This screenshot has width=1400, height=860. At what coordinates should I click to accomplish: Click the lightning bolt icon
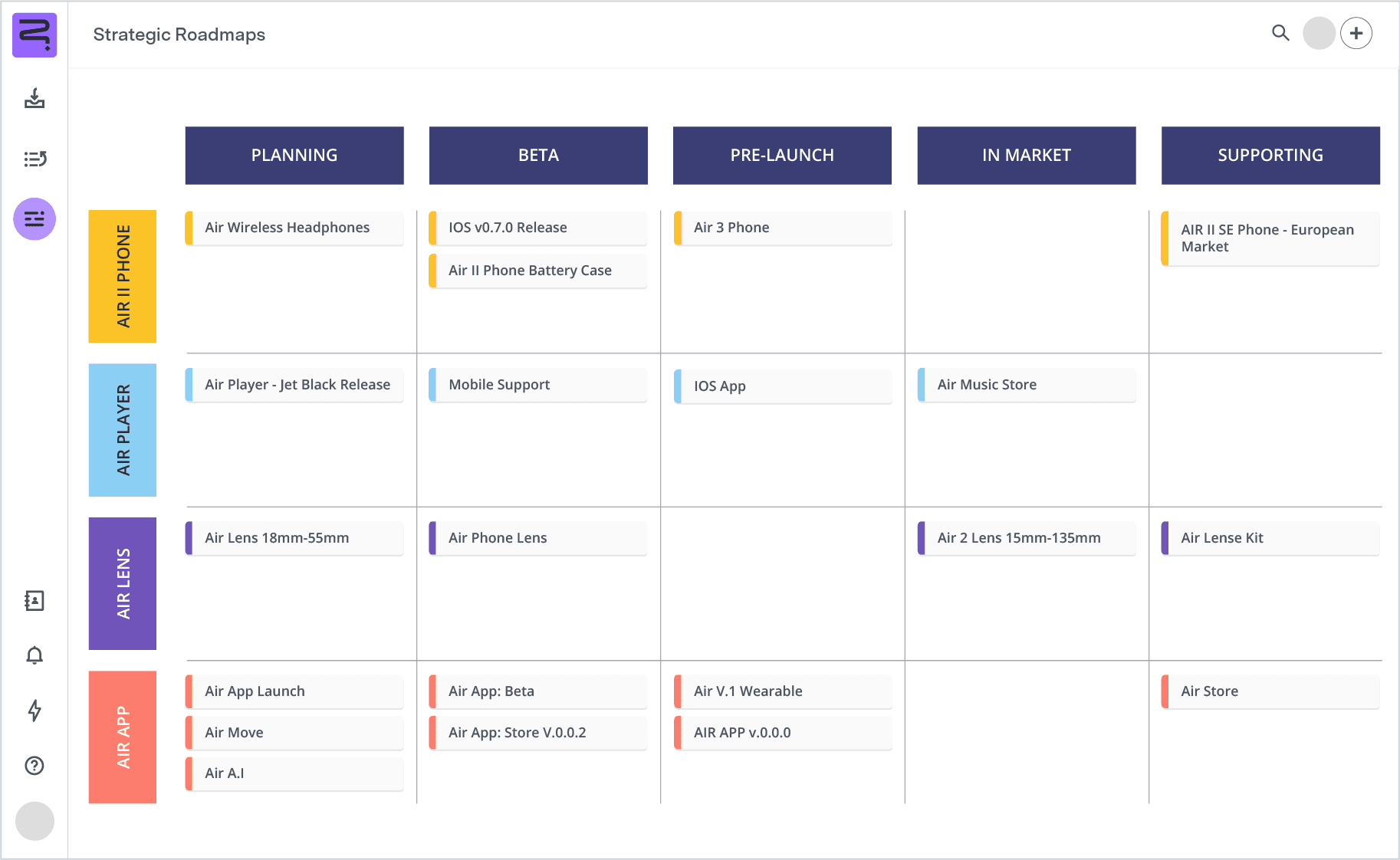[35, 711]
